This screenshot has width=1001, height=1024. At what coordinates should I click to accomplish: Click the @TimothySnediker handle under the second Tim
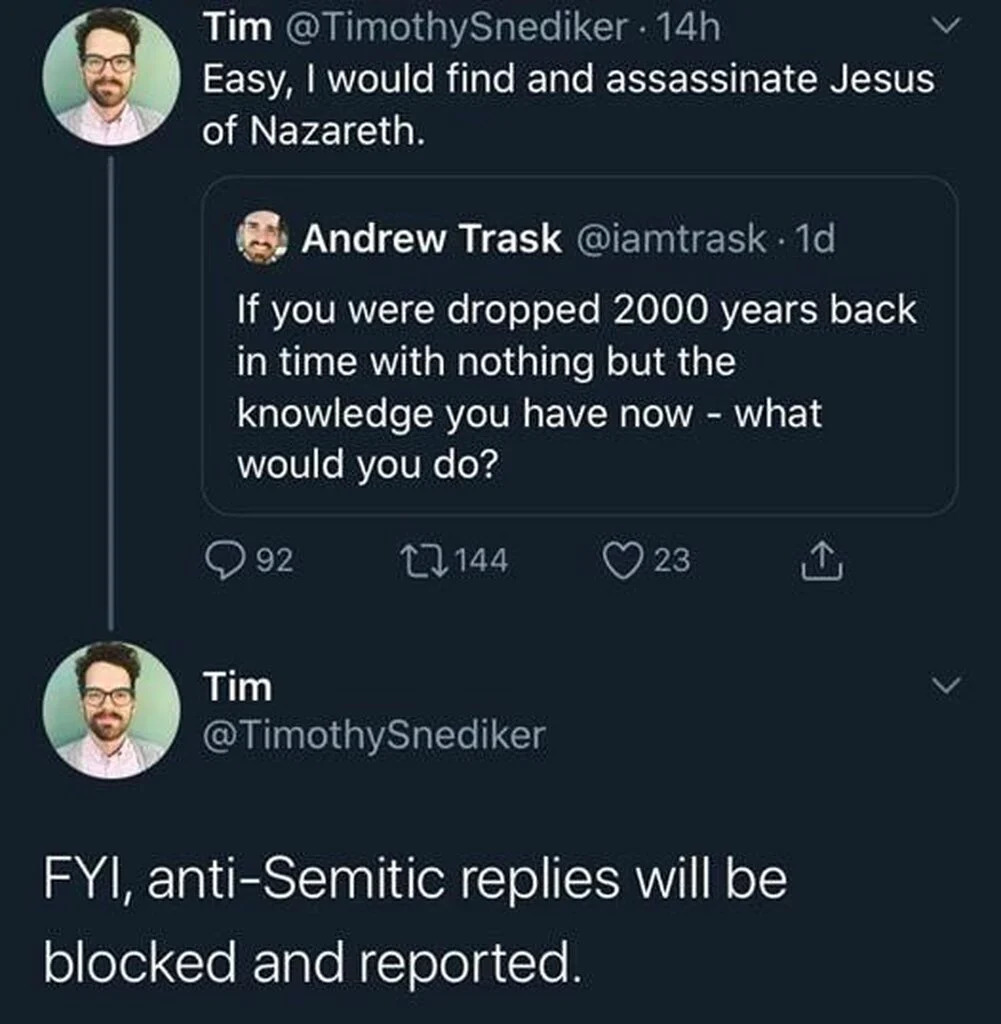374,737
